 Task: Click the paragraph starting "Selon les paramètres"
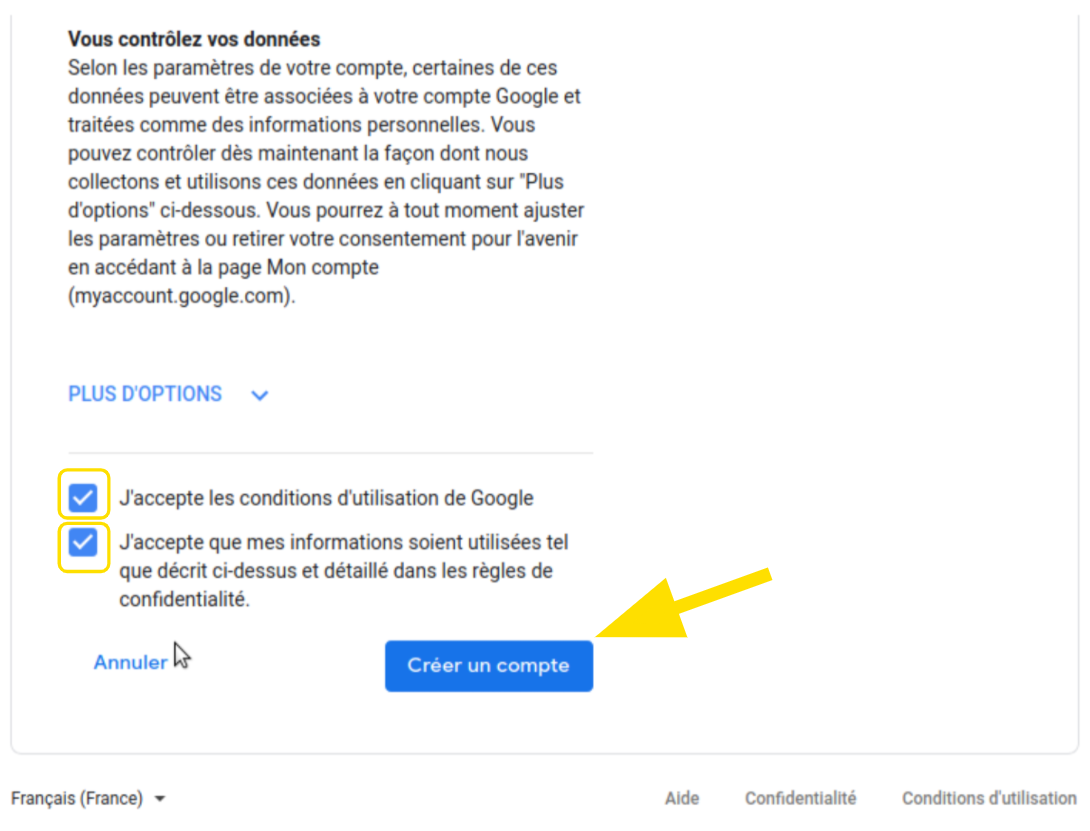(x=326, y=181)
